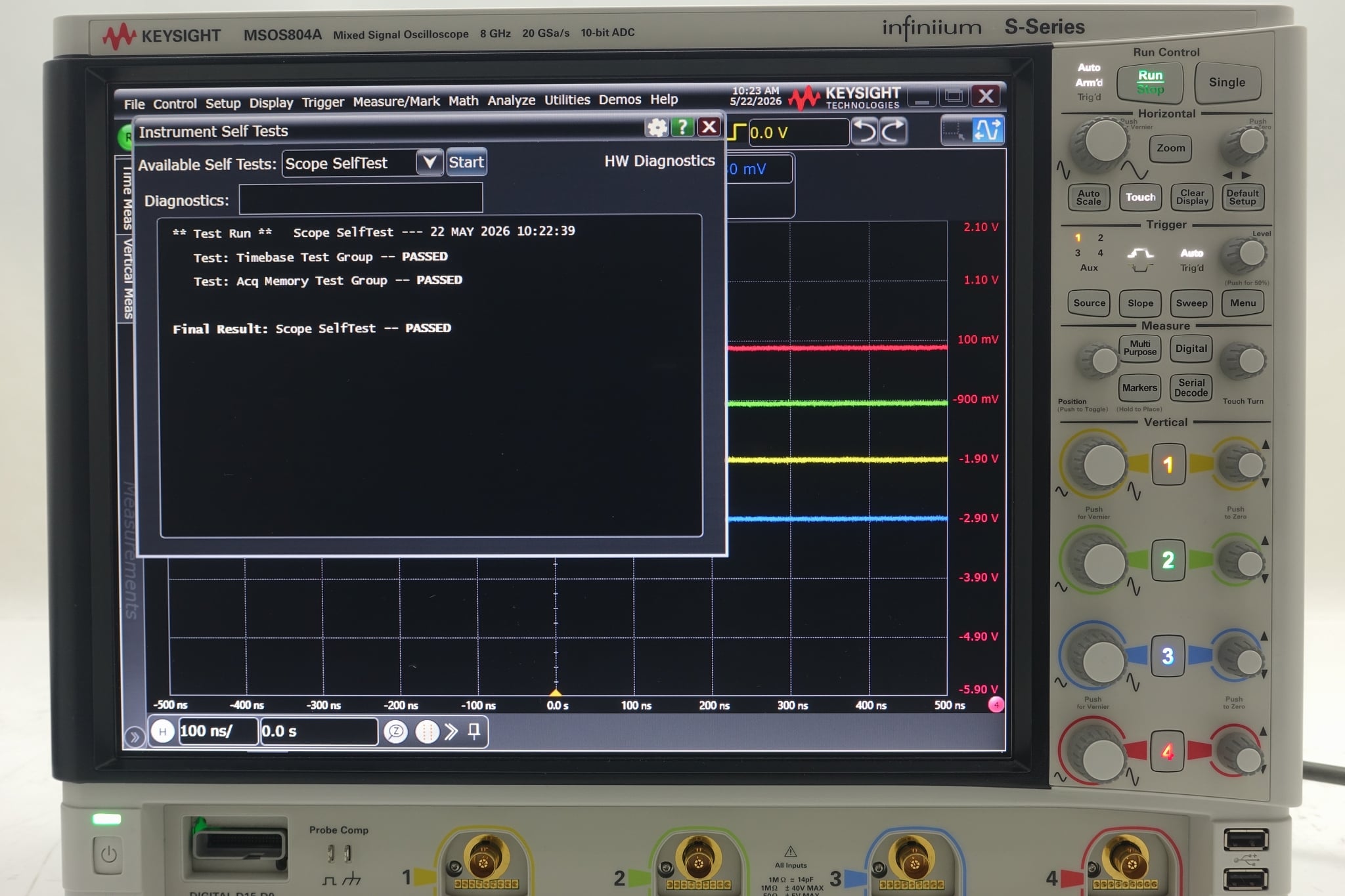Click the trigger time origin marker
Image resolution: width=1345 pixels, height=896 pixels.
[x=556, y=693]
